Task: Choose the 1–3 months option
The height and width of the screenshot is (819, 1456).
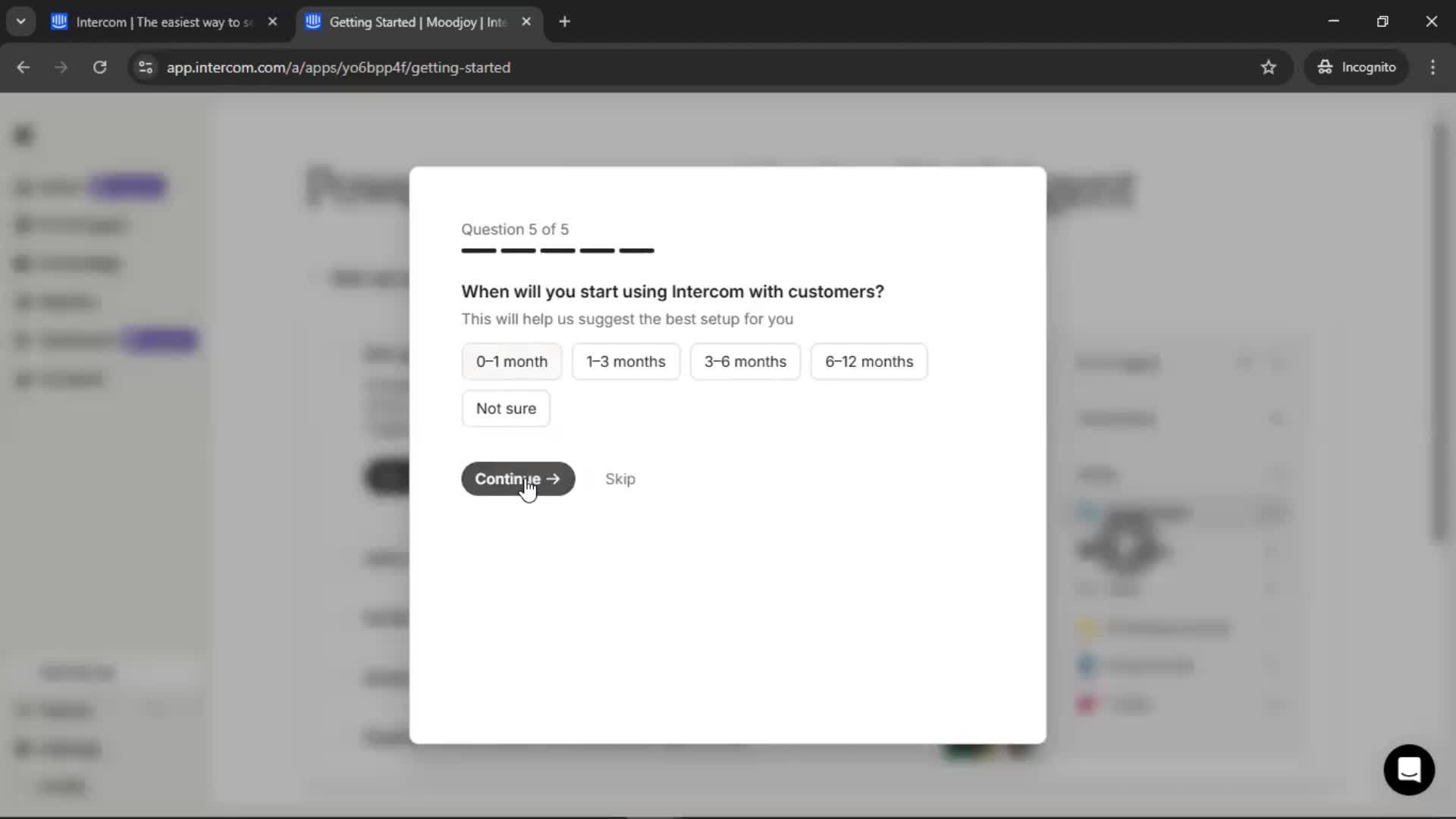Action: (626, 362)
